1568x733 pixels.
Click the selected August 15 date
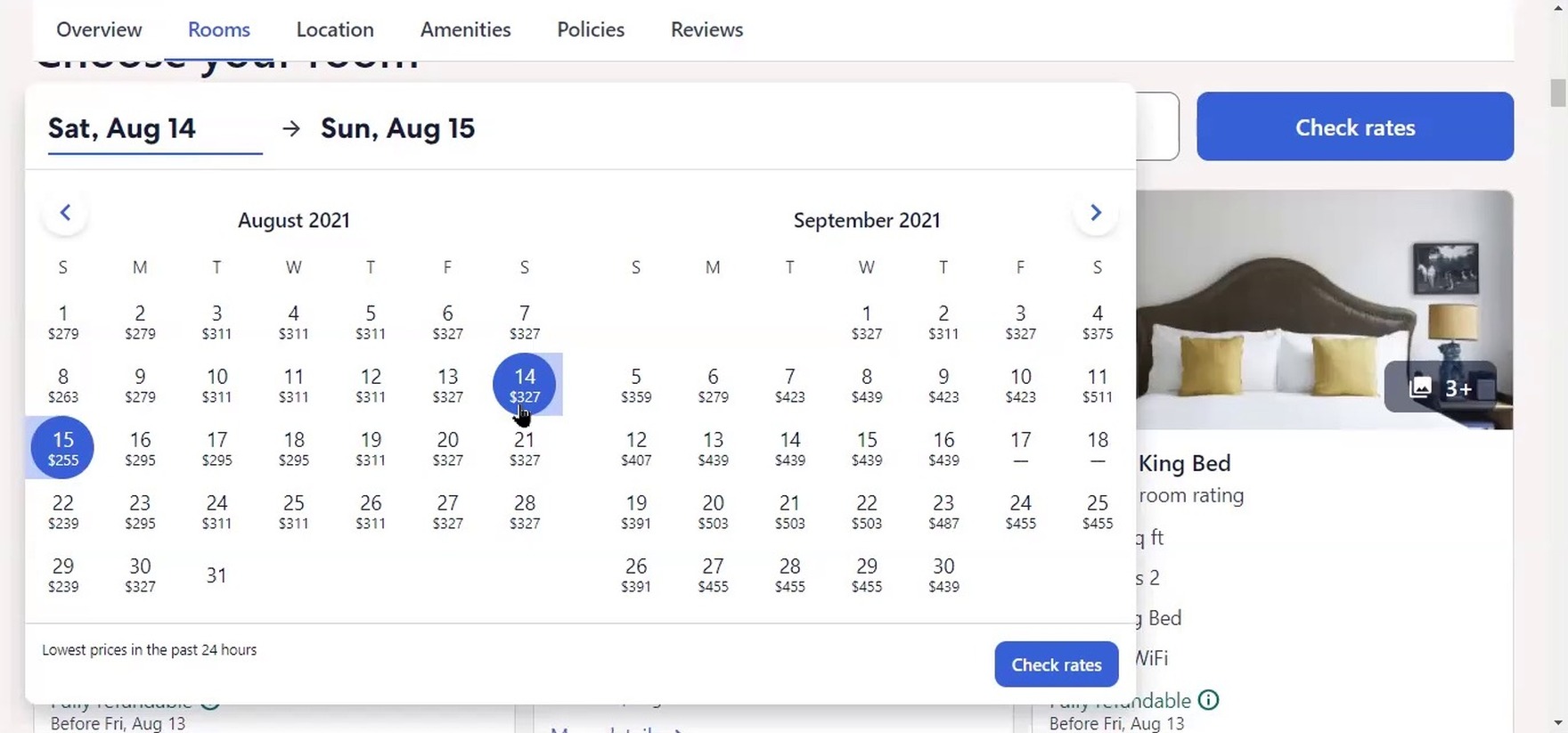pyautogui.click(x=62, y=447)
